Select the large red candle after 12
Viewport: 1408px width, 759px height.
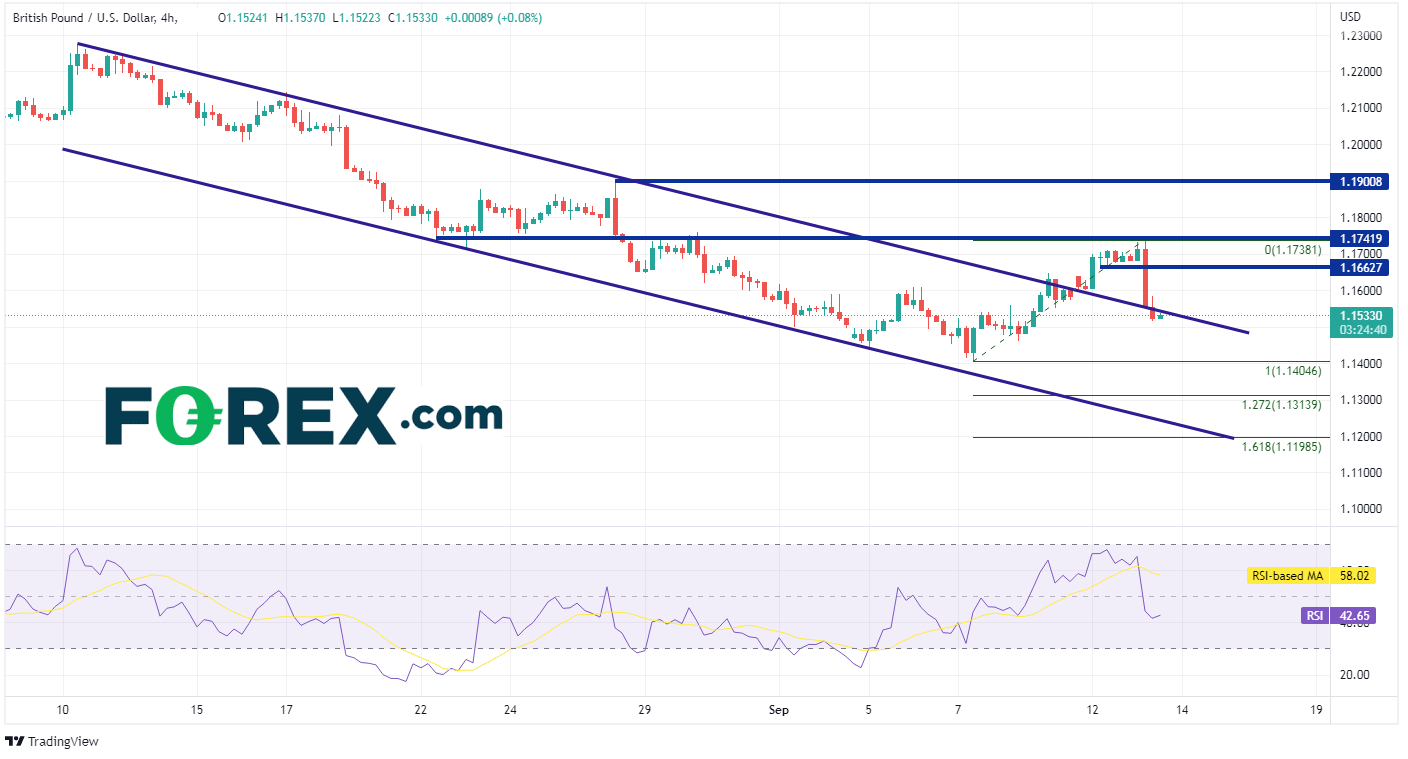[1145, 276]
